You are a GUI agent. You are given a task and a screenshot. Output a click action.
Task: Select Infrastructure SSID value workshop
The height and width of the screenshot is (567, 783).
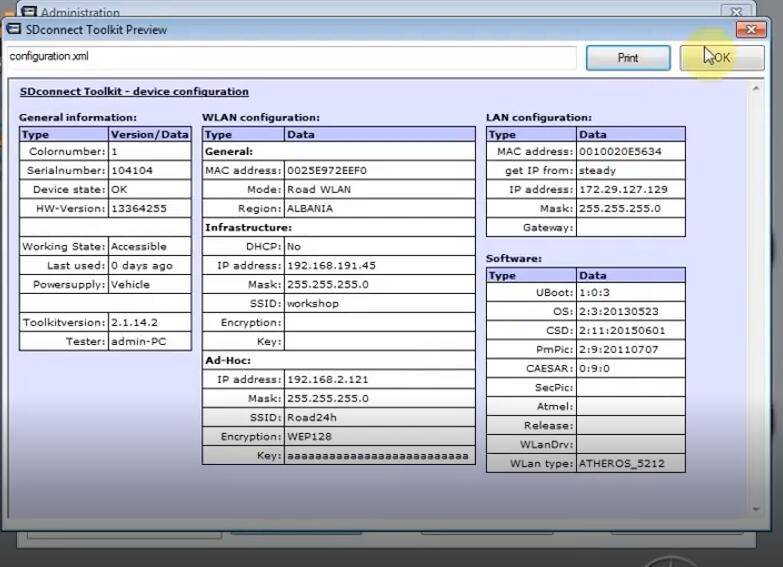[313, 303]
